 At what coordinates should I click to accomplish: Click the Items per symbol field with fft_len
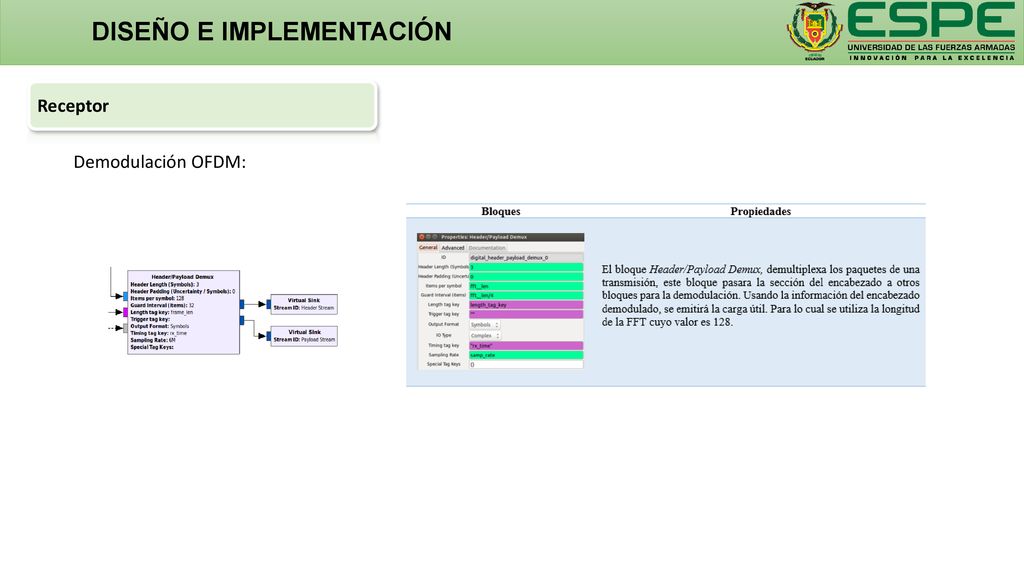coord(526,286)
